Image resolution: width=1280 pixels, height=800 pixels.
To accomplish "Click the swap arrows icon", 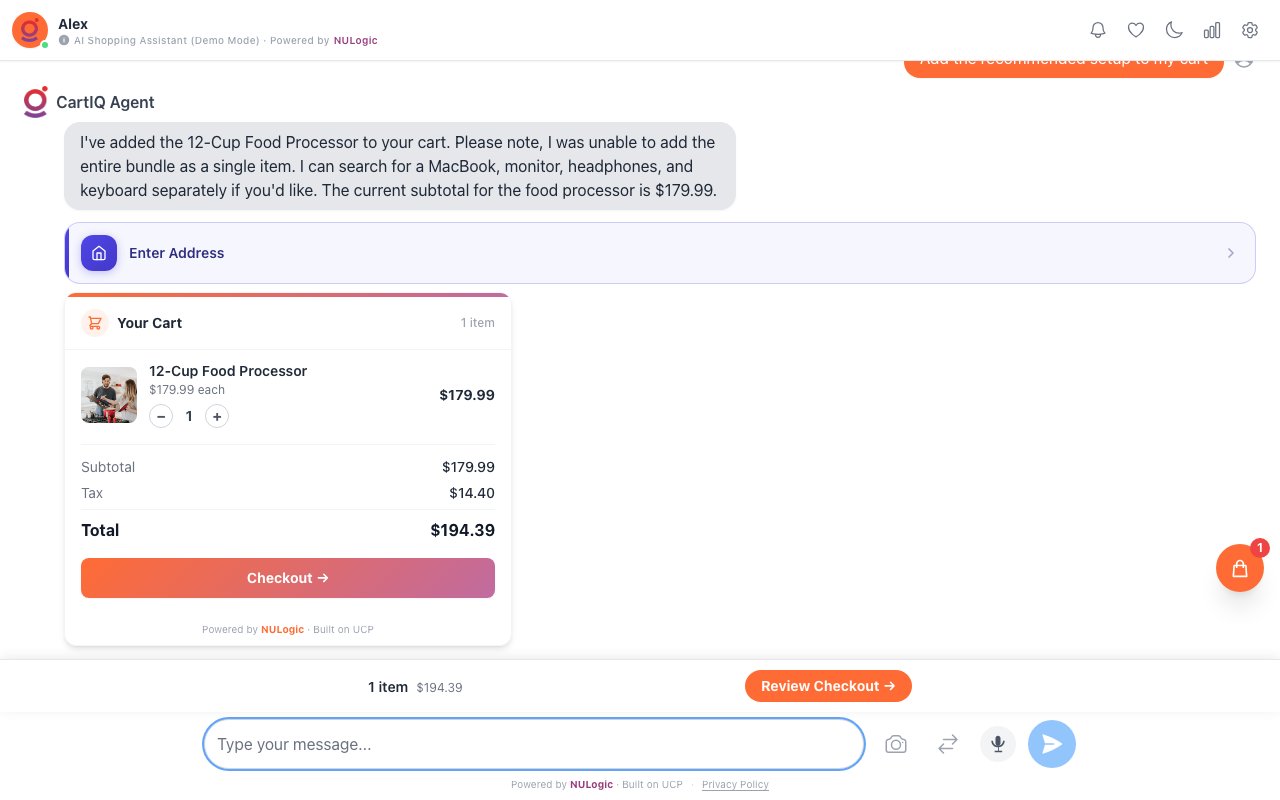I will pyautogui.click(x=948, y=744).
